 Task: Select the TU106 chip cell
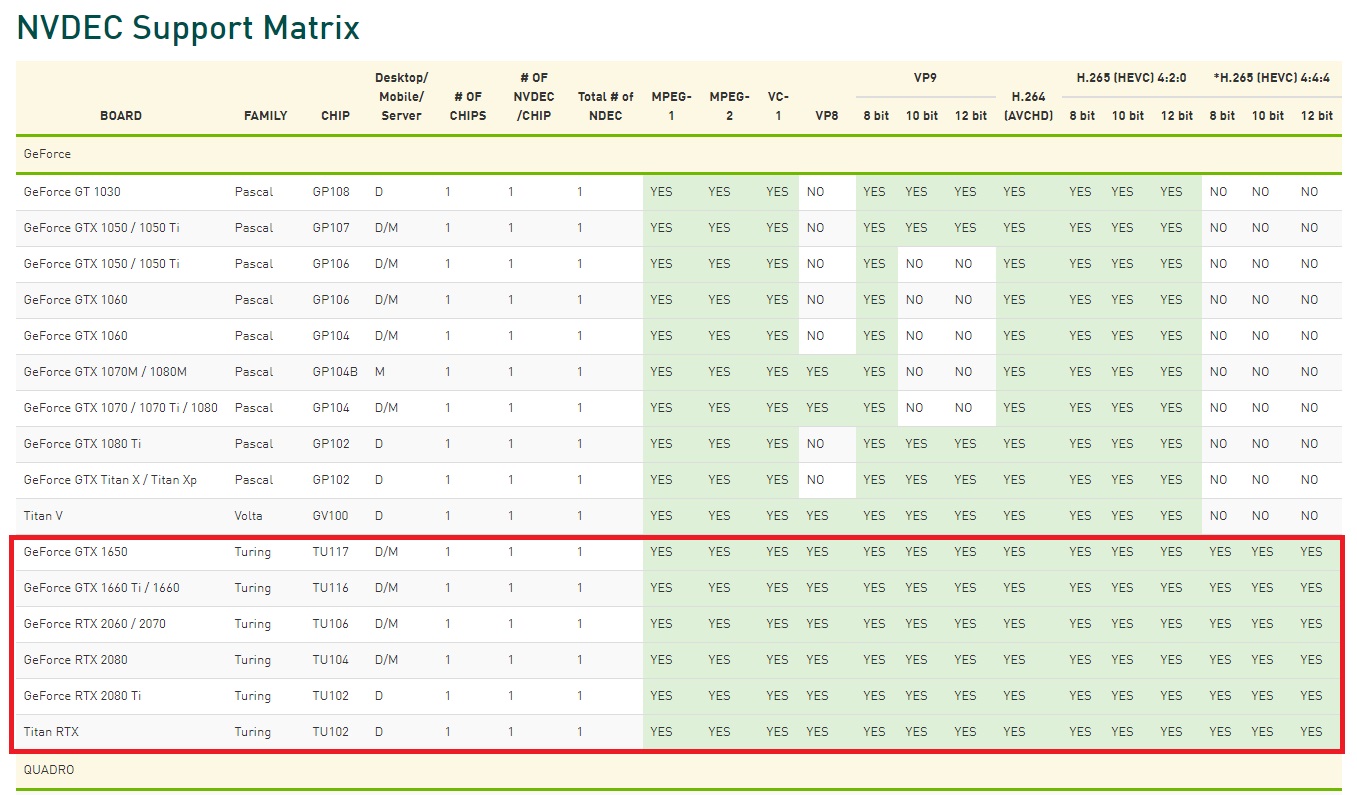point(330,624)
